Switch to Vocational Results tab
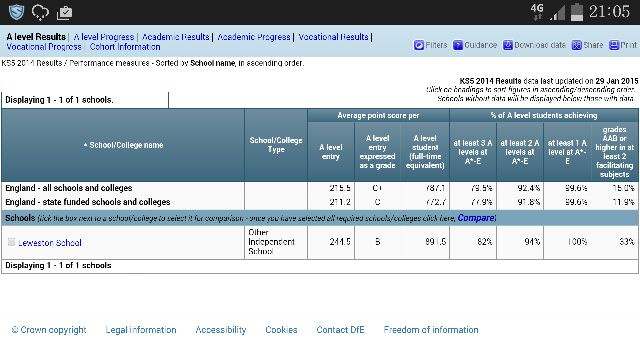 (333, 37)
